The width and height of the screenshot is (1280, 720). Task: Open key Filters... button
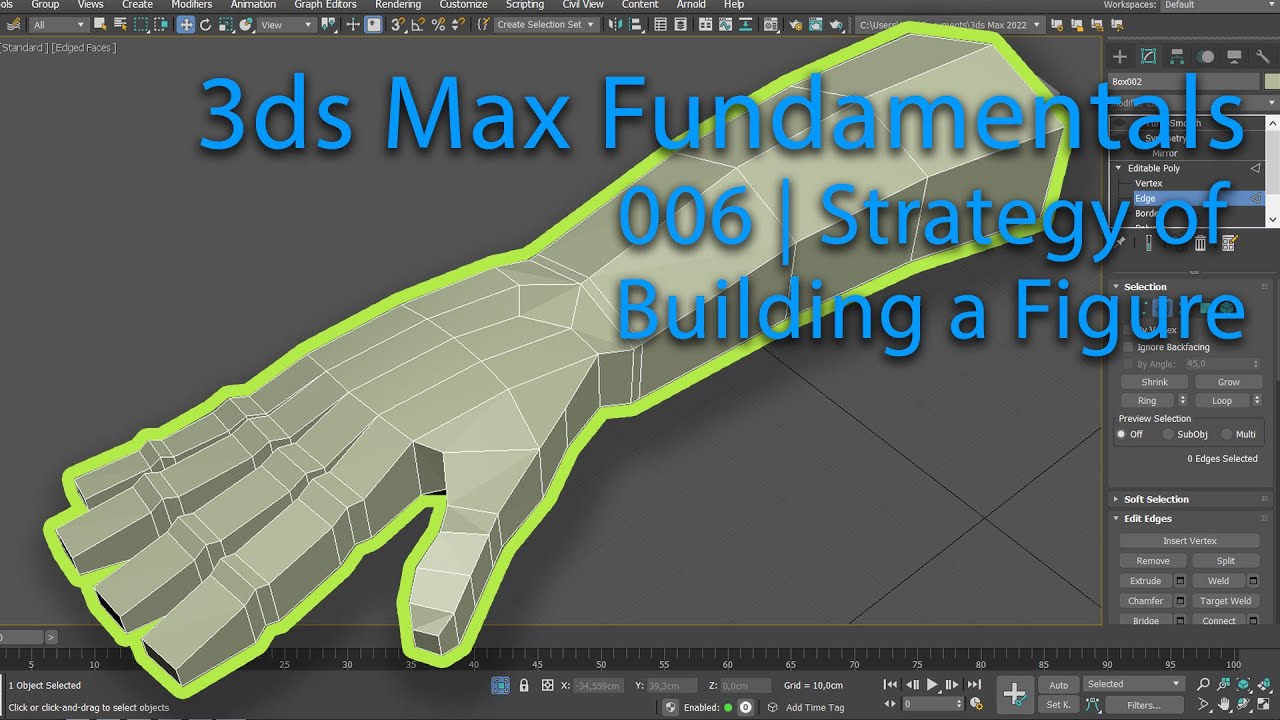point(1144,705)
